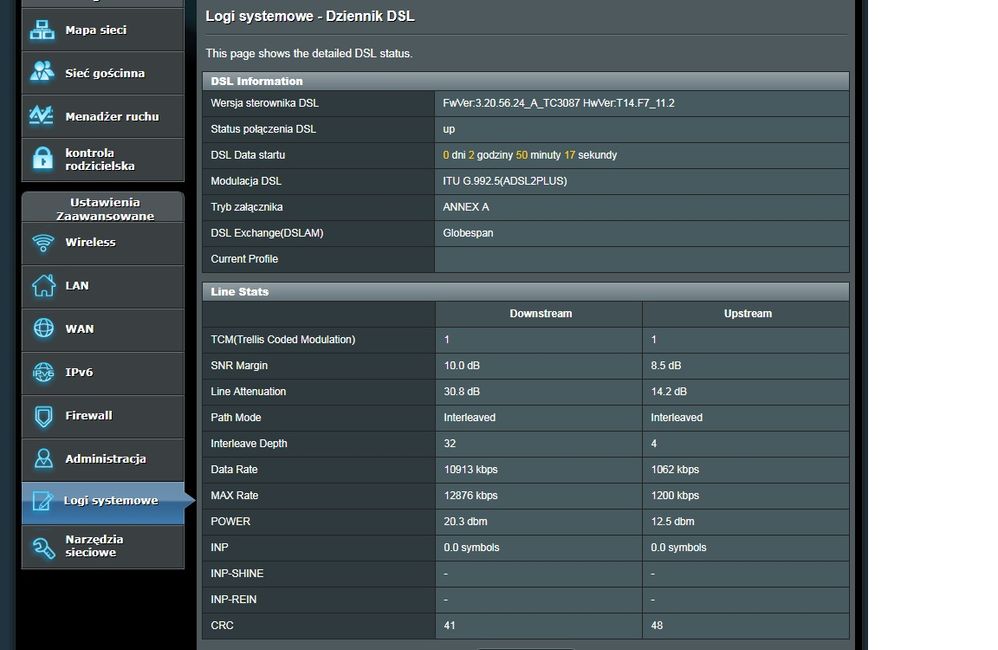Click the Wireless wifi signal icon
The height and width of the screenshot is (650, 998).
(43, 242)
